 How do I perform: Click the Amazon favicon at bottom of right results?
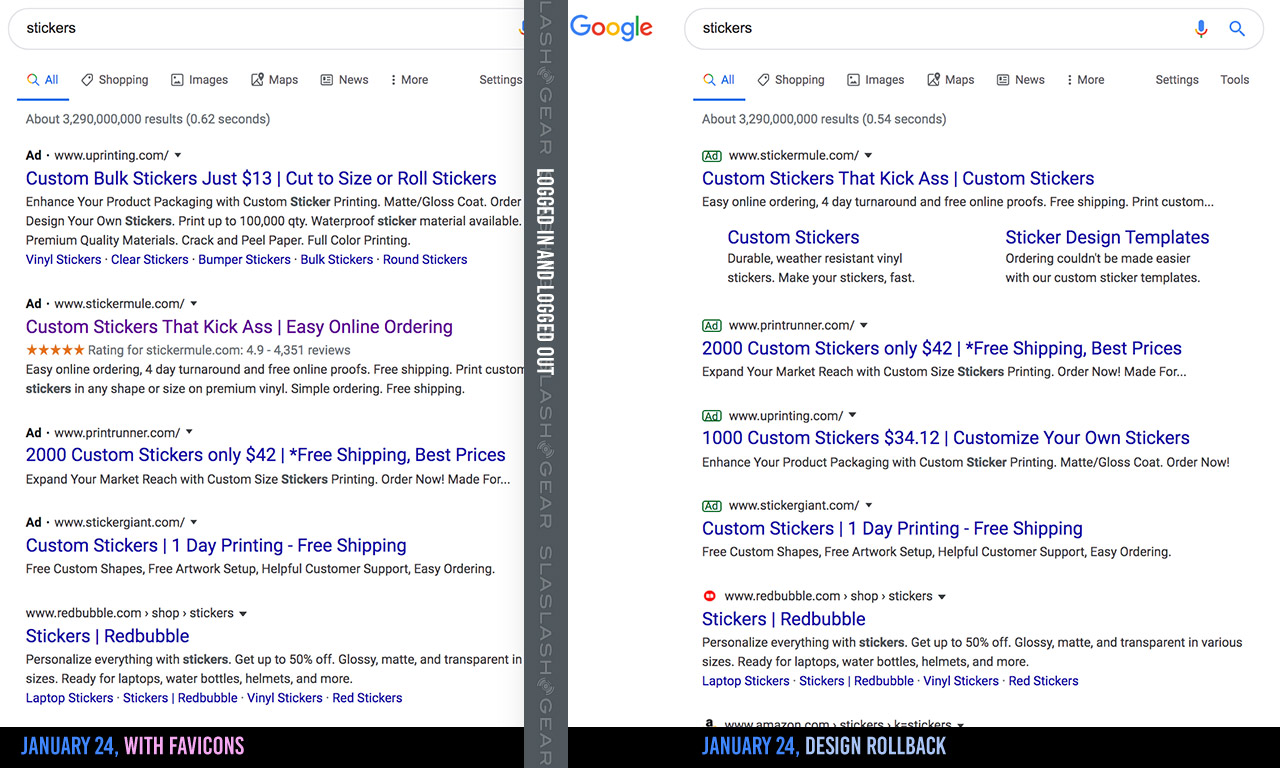(709, 723)
